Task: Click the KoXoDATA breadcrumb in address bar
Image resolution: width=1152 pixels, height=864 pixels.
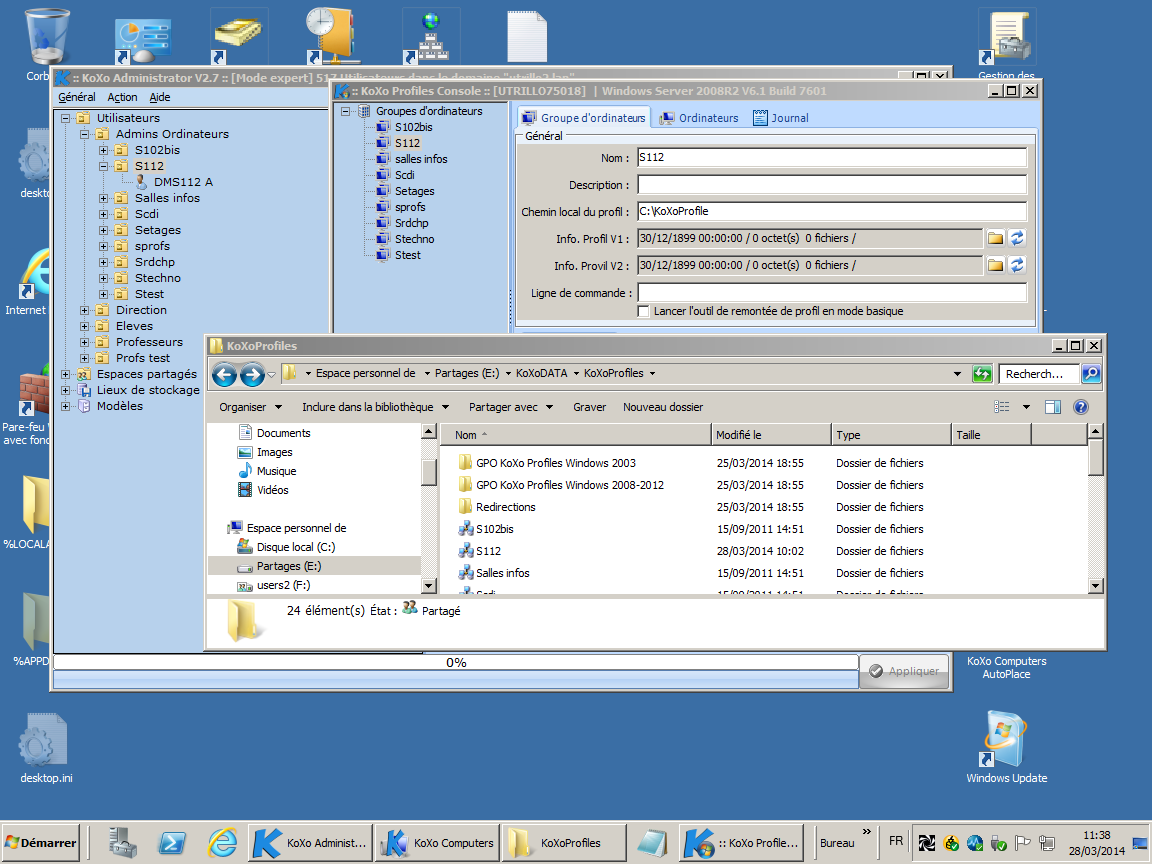Action: [541, 373]
